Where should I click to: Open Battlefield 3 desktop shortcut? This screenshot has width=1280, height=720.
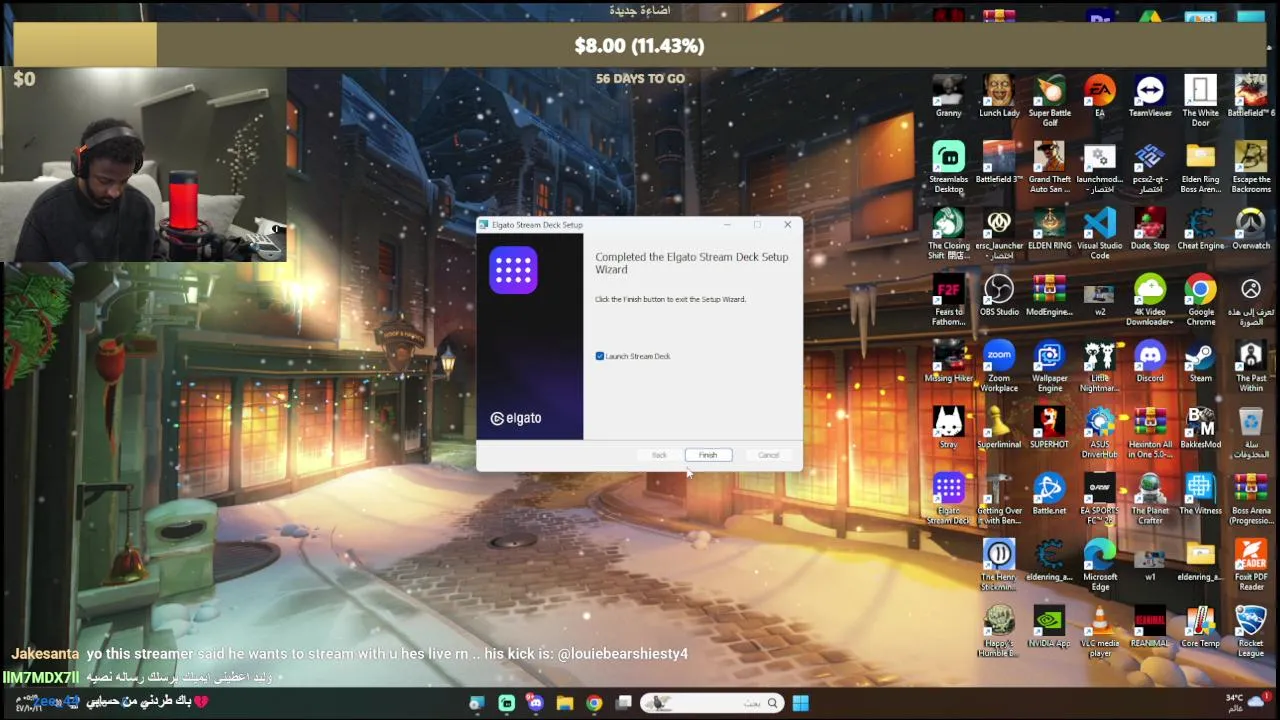point(999,163)
